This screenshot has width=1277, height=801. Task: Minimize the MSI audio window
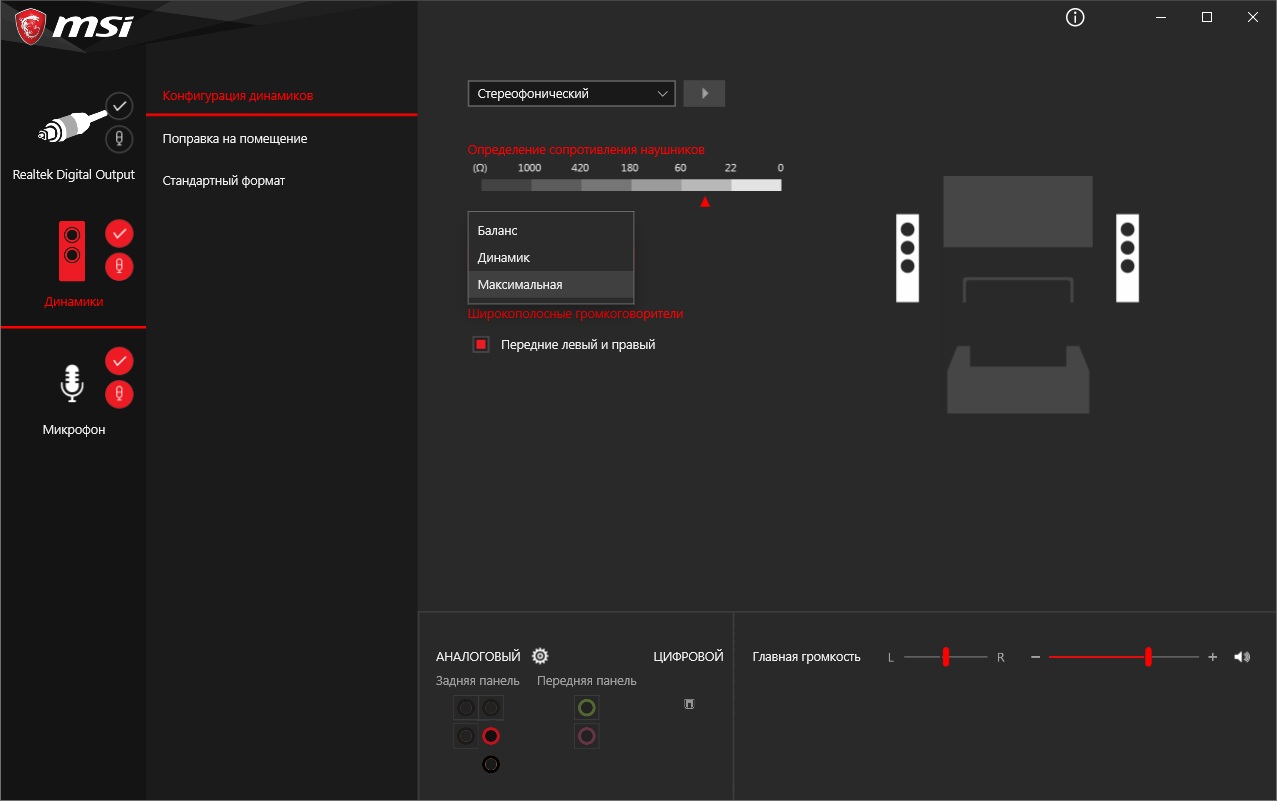point(1161,17)
